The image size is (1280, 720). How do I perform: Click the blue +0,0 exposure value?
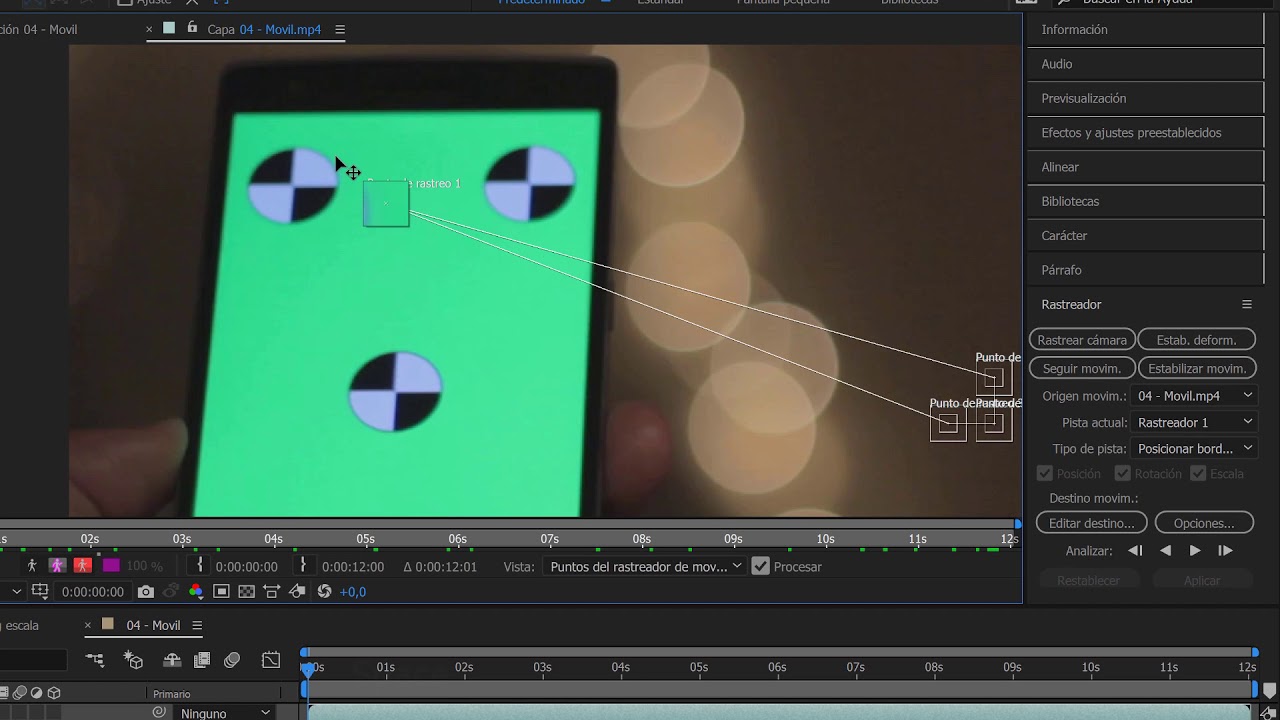point(353,592)
